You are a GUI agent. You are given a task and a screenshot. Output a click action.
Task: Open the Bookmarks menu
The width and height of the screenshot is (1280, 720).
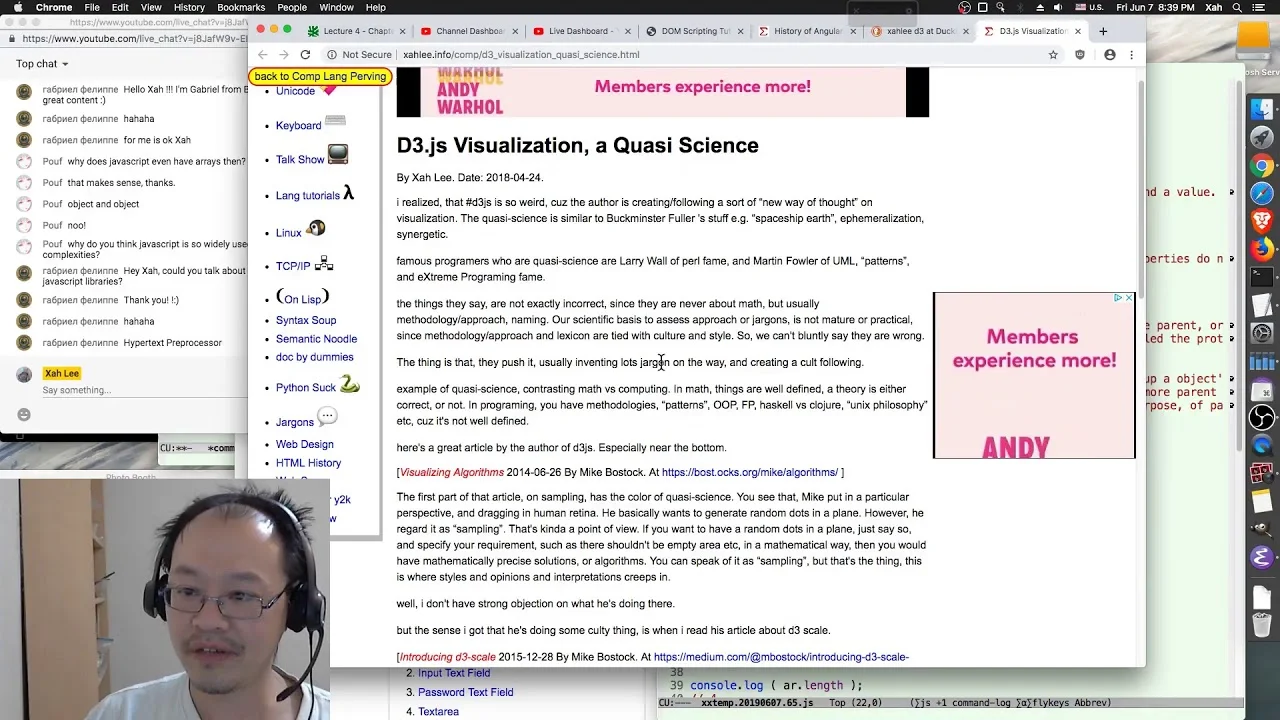coord(241,7)
